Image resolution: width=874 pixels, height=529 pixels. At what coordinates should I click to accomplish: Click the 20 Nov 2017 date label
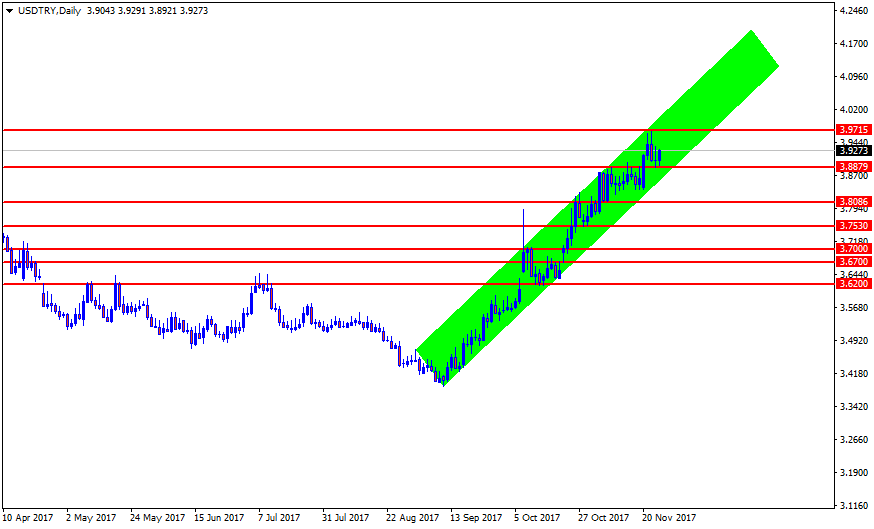point(668,518)
